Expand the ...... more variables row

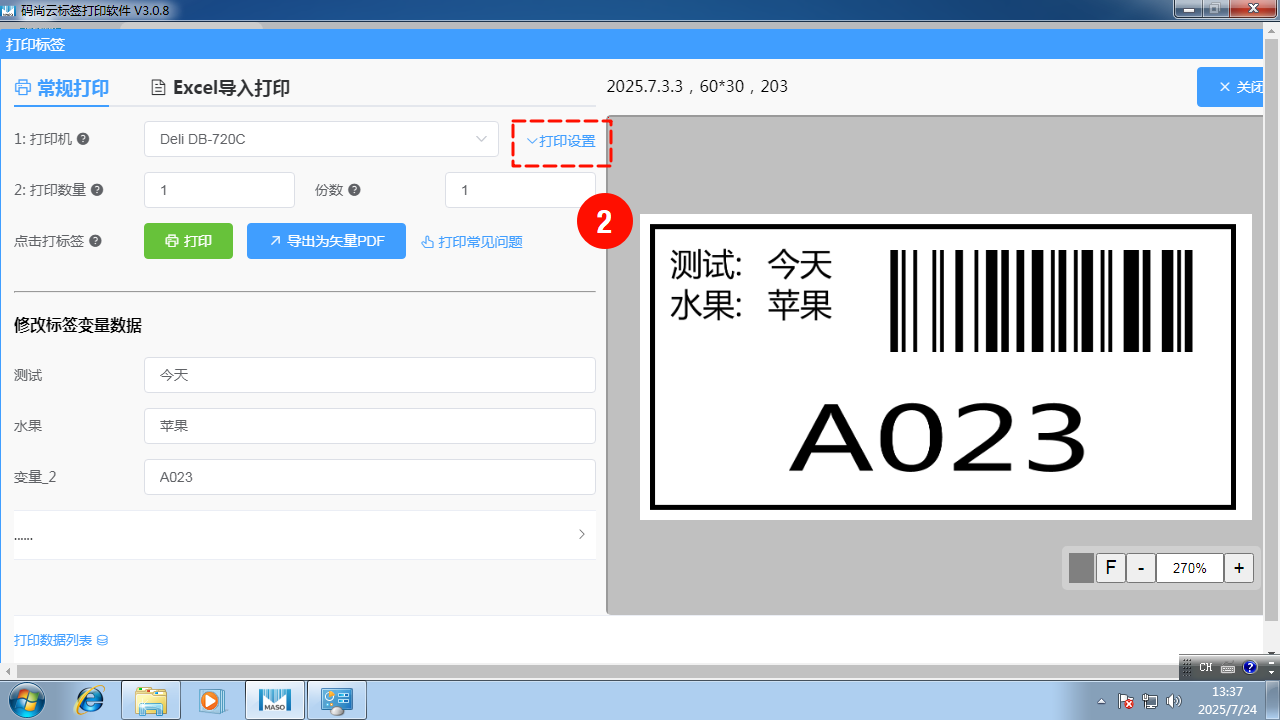tap(304, 535)
